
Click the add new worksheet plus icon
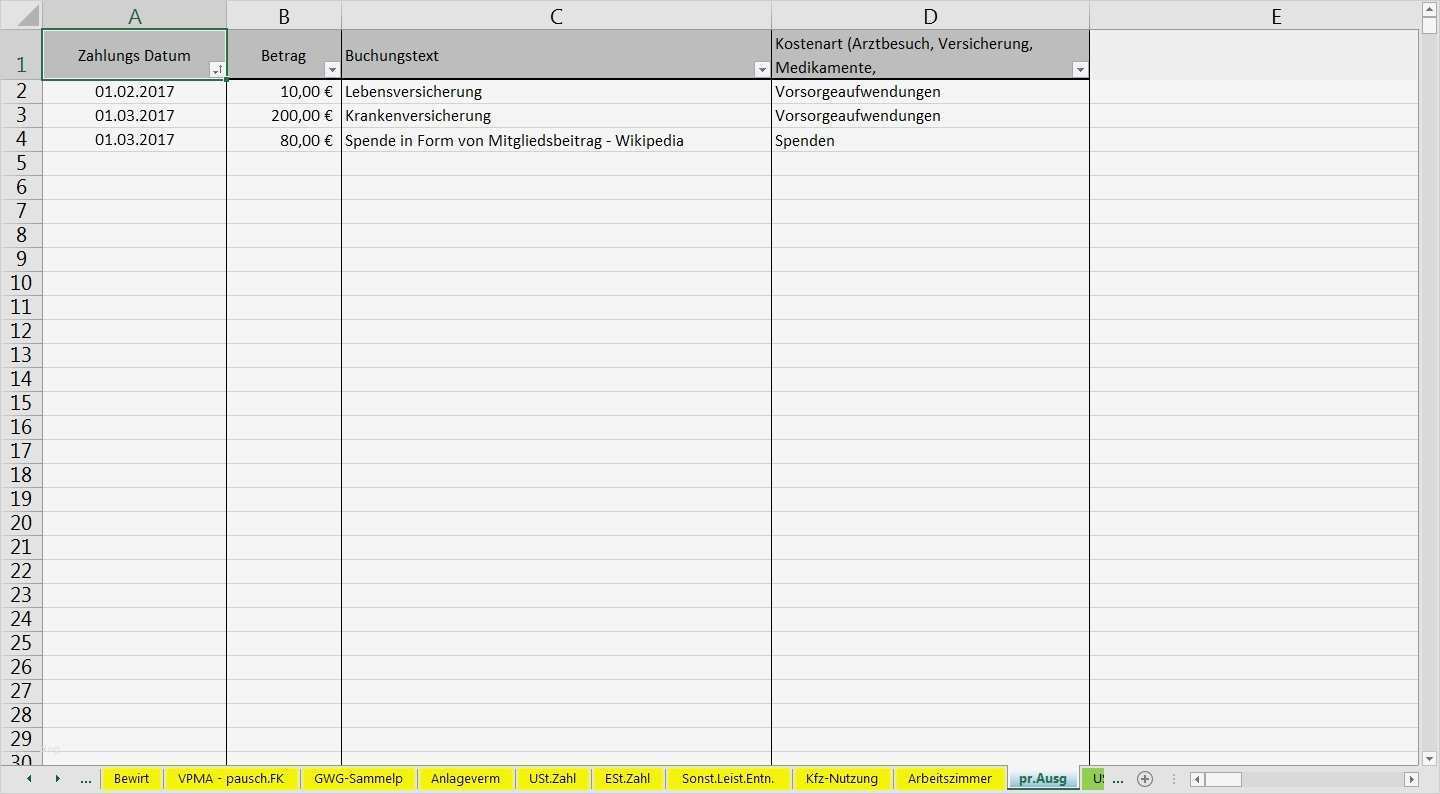click(1145, 779)
